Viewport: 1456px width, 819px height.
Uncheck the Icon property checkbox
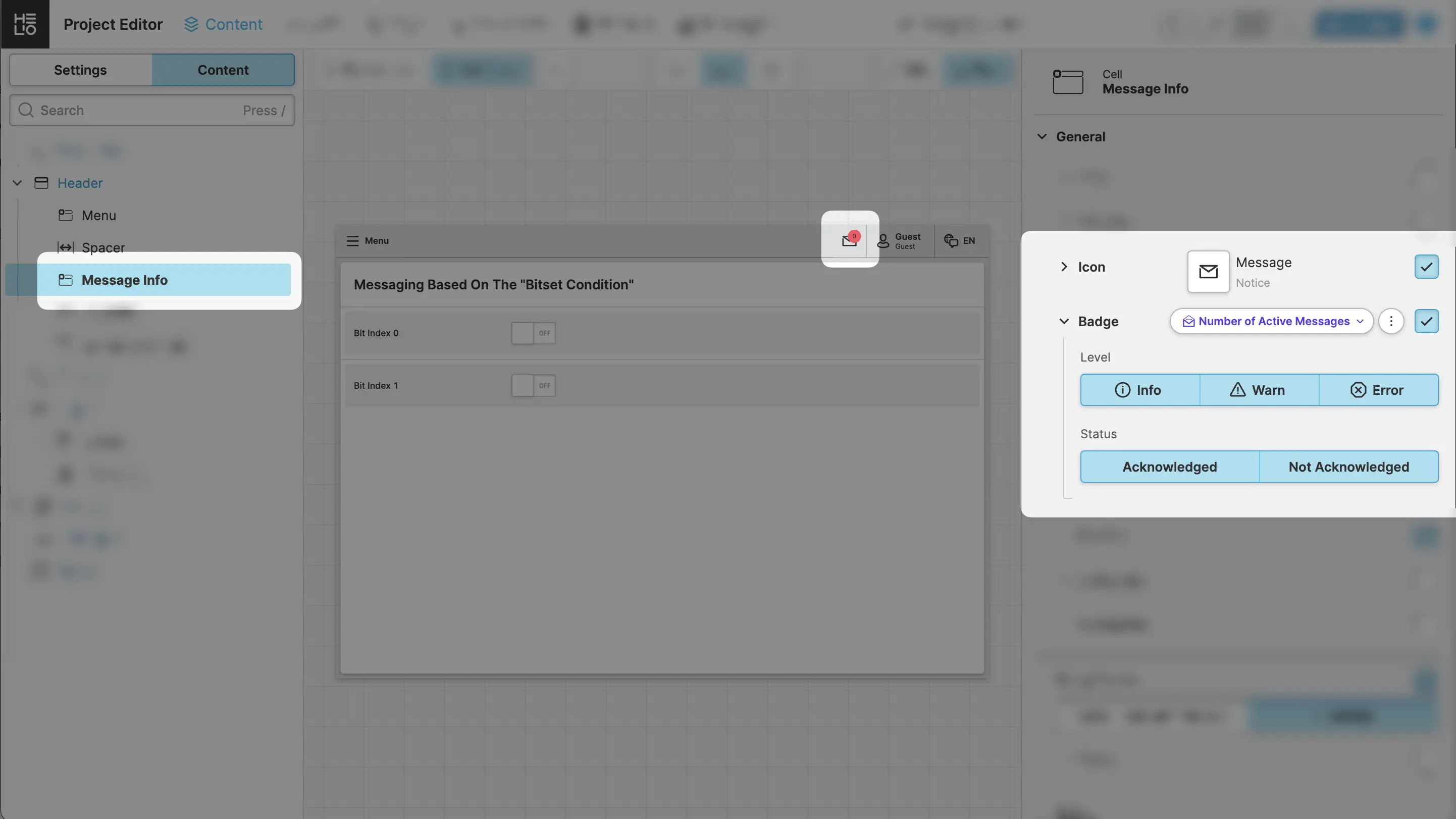point(1426,267)
